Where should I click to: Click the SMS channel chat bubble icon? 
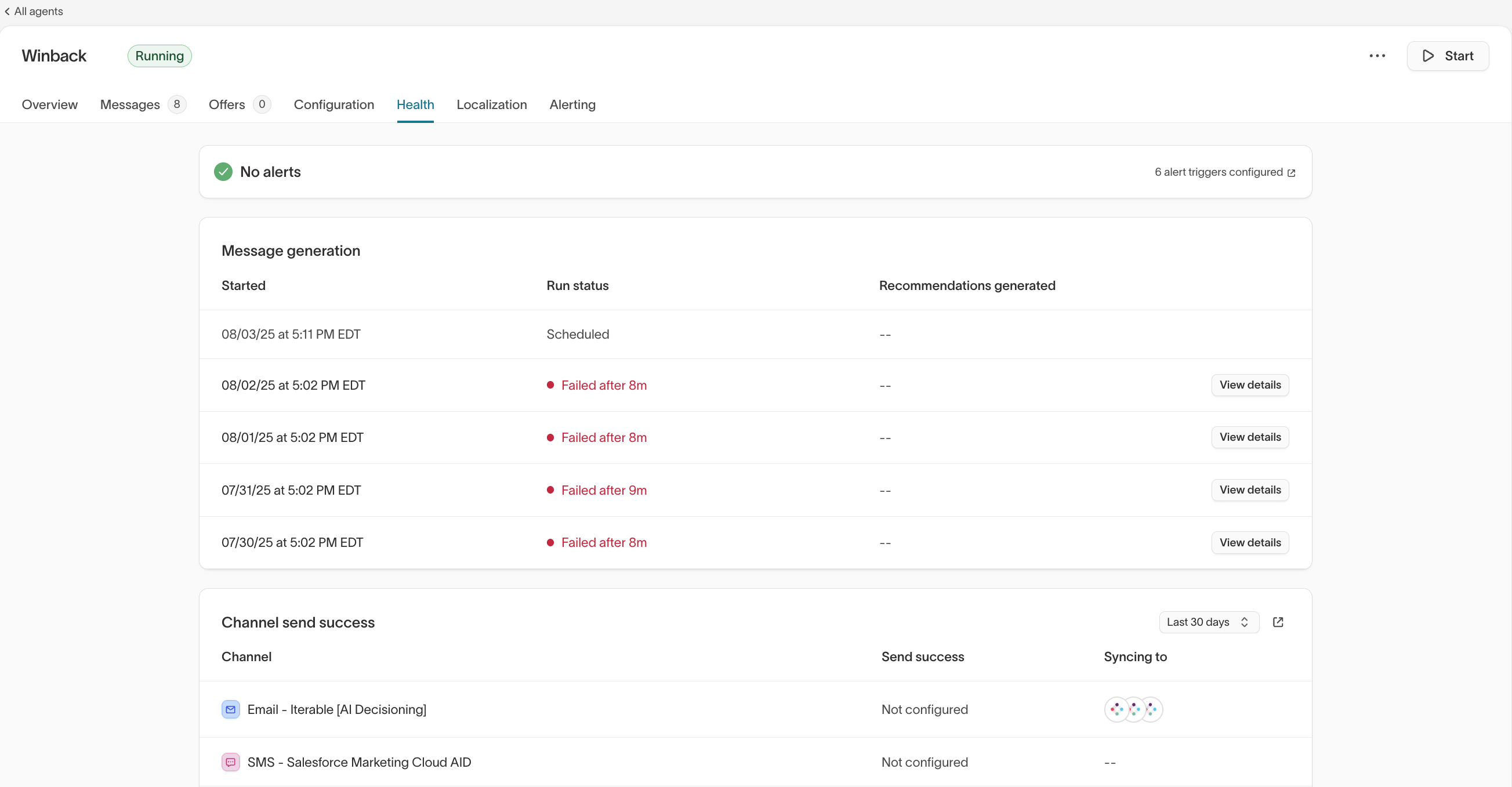(231, 761)
